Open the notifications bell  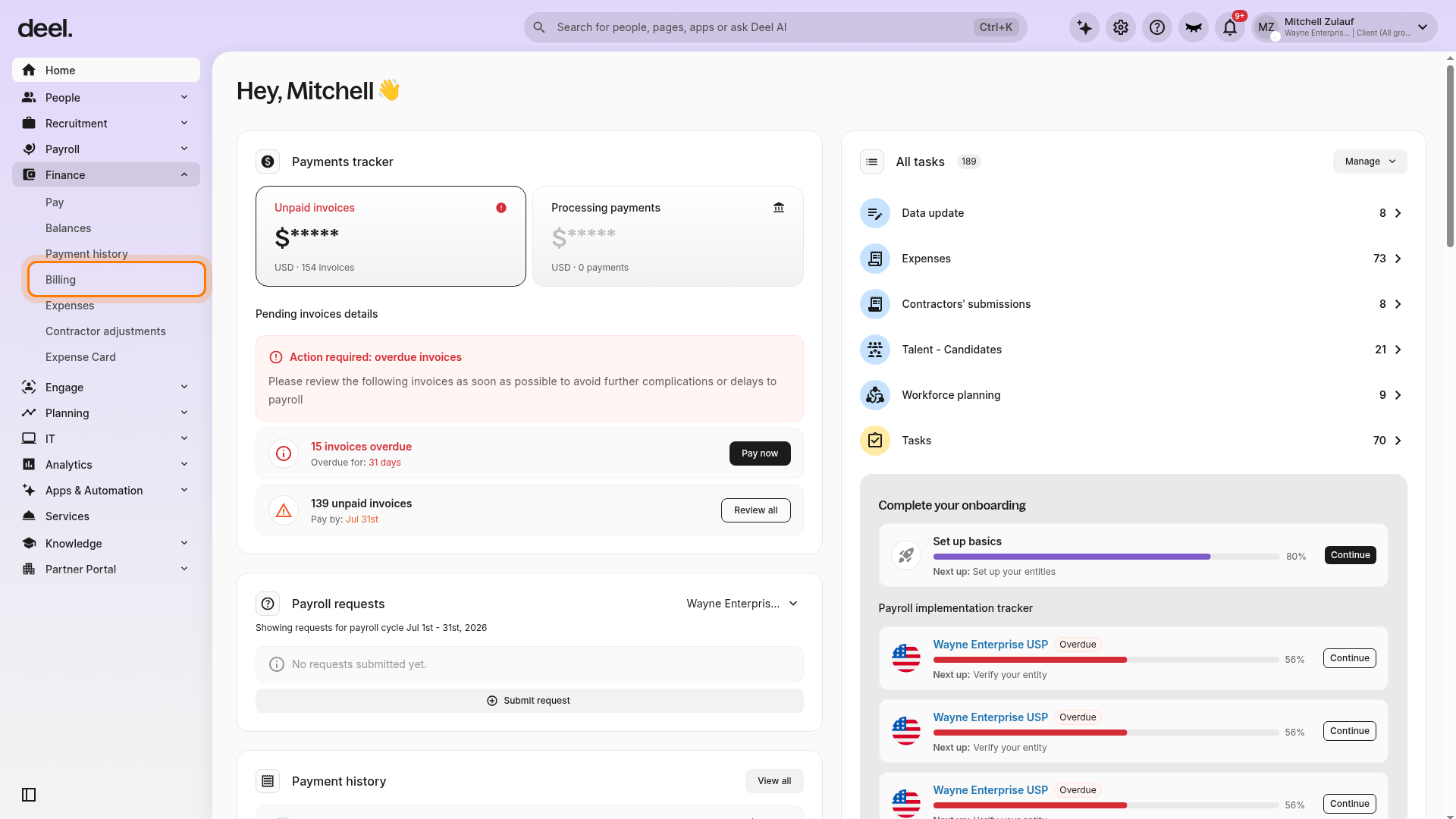pyautogui.click(x=1230, y=27)
